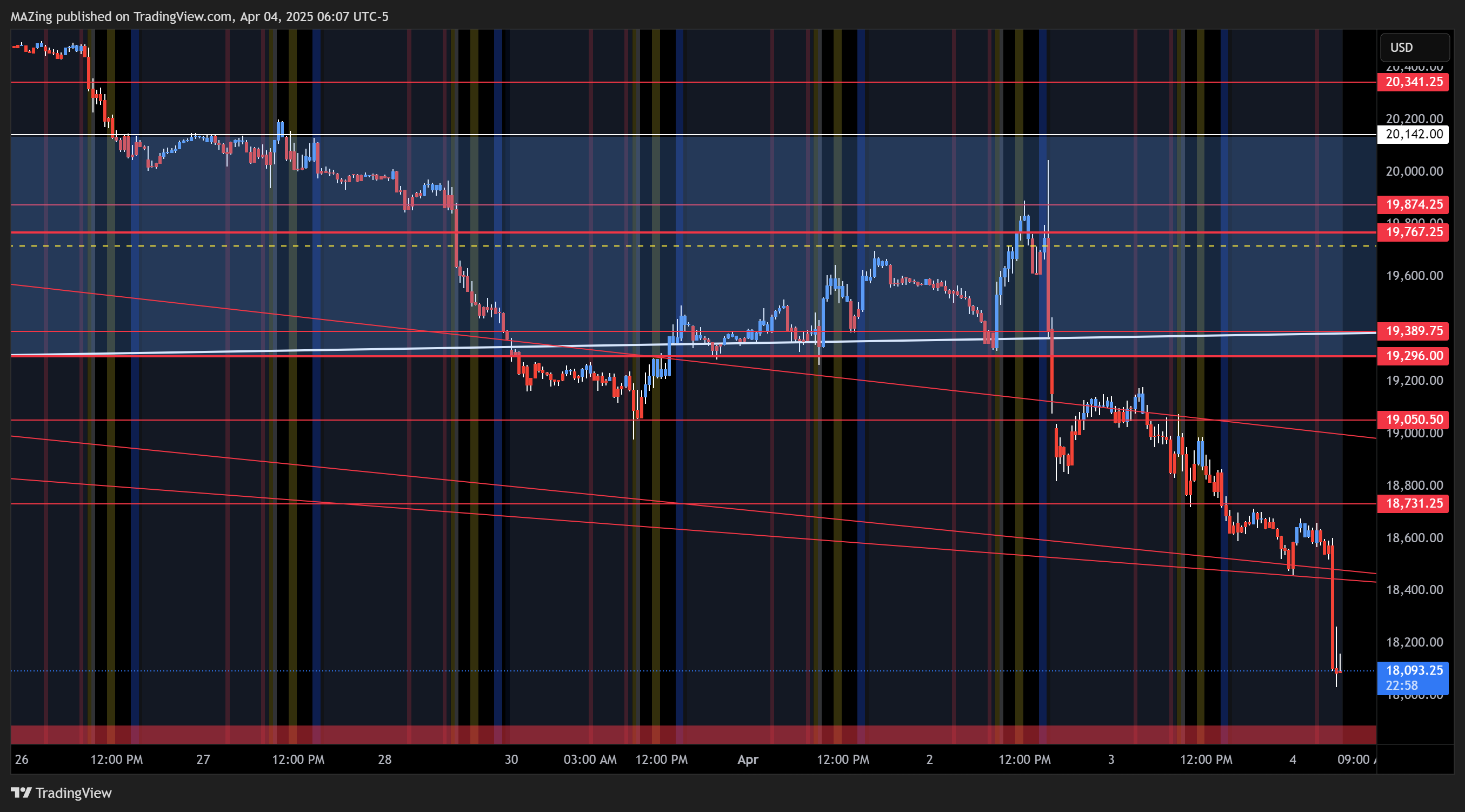Image resolution: width=1465 pixels, height=812 pixels.
Task: Click the 19,200.00 price axis tick
Action: click(x=1414, y=381)
